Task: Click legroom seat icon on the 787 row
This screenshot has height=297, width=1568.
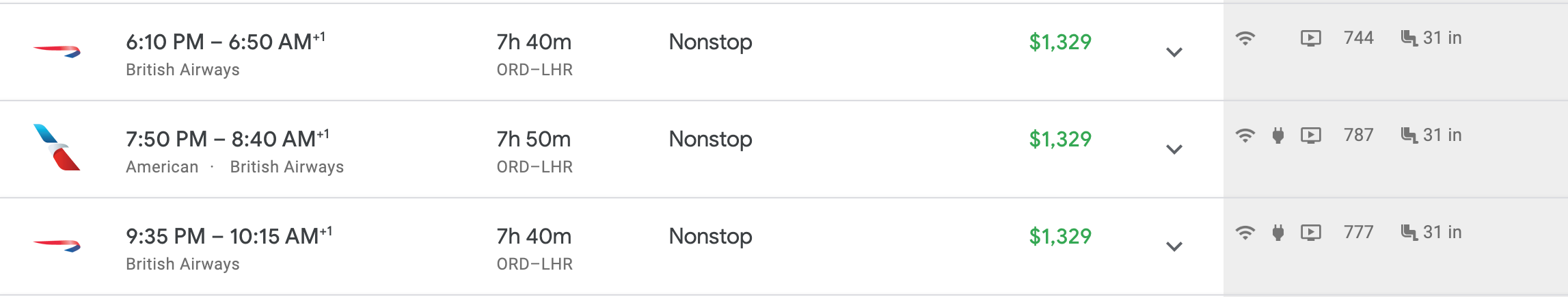Action: click(1408, 135)
